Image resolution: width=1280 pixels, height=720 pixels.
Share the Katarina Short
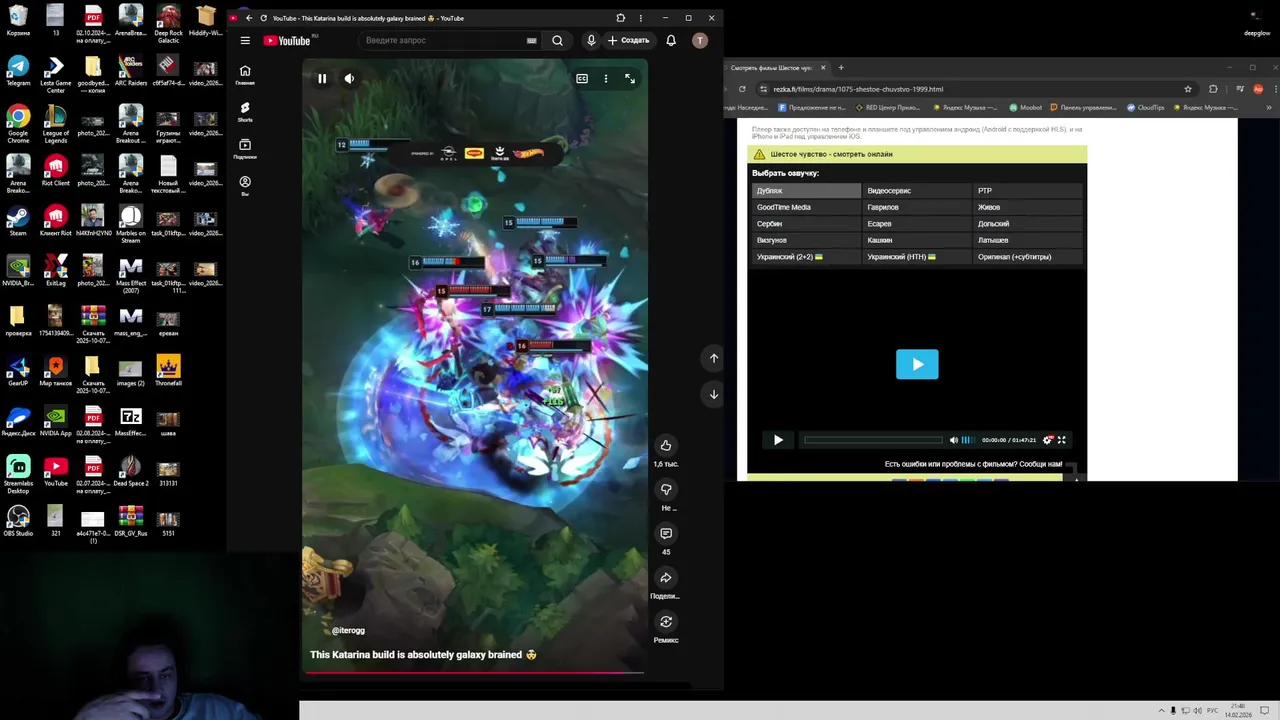tap(666, 577)
